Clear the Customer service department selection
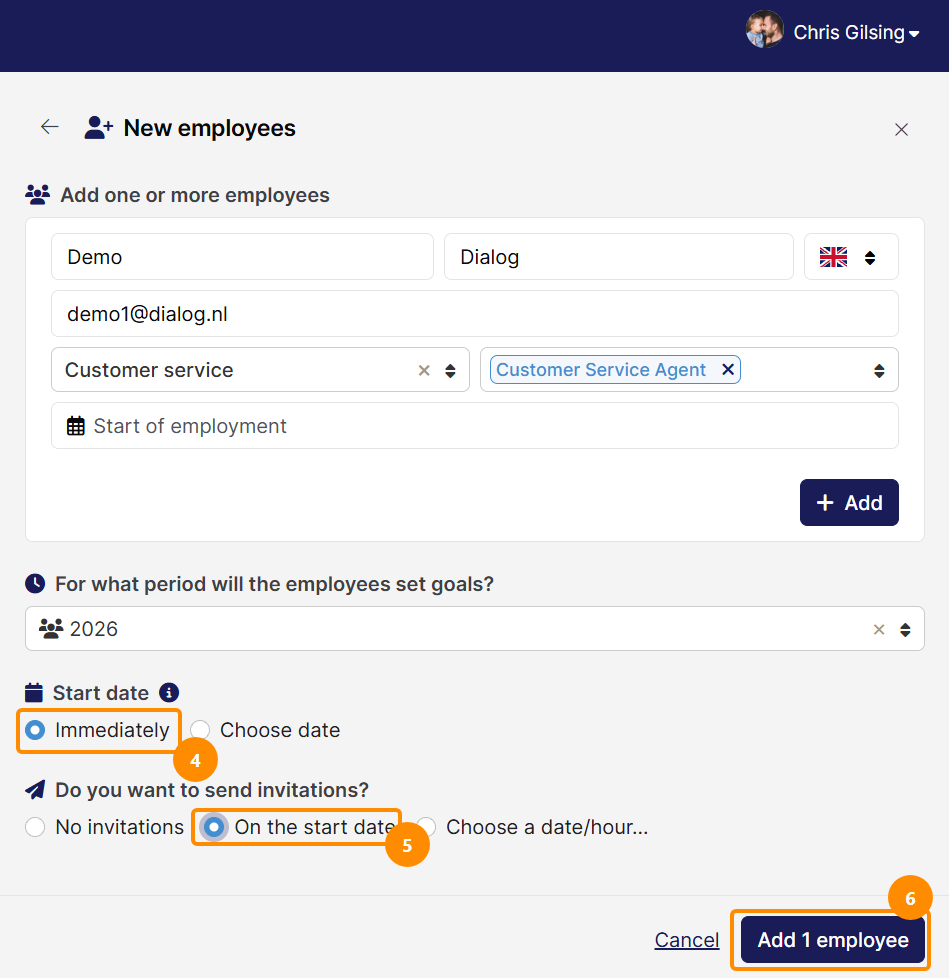 424,370
